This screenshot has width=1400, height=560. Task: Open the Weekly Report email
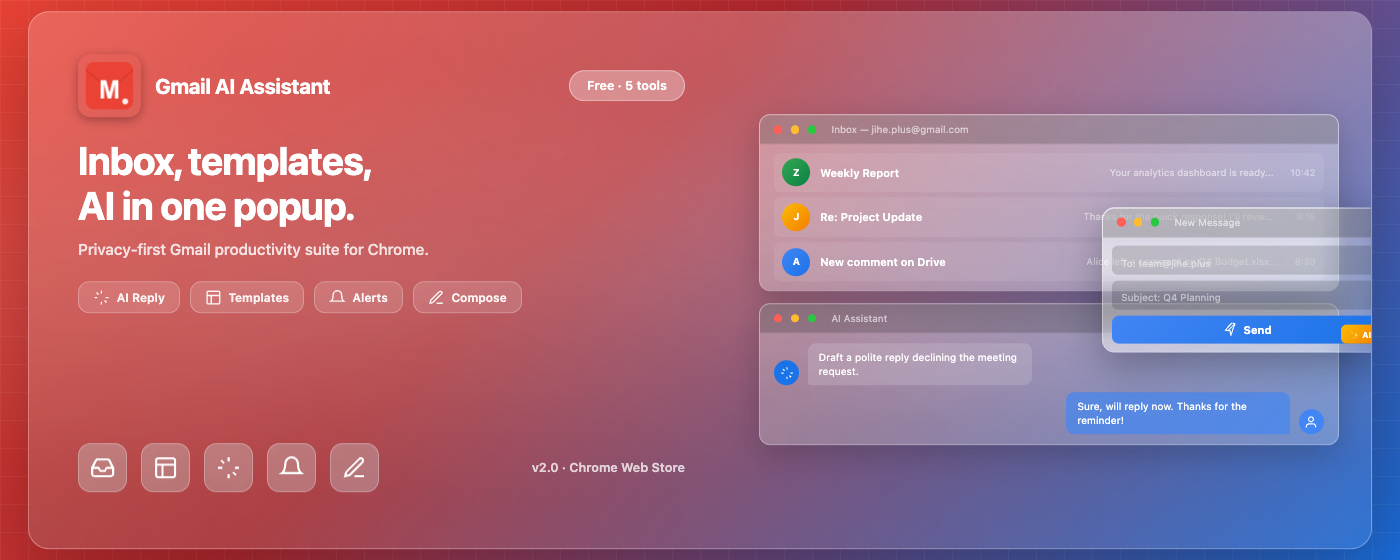tap(1049, 173)
